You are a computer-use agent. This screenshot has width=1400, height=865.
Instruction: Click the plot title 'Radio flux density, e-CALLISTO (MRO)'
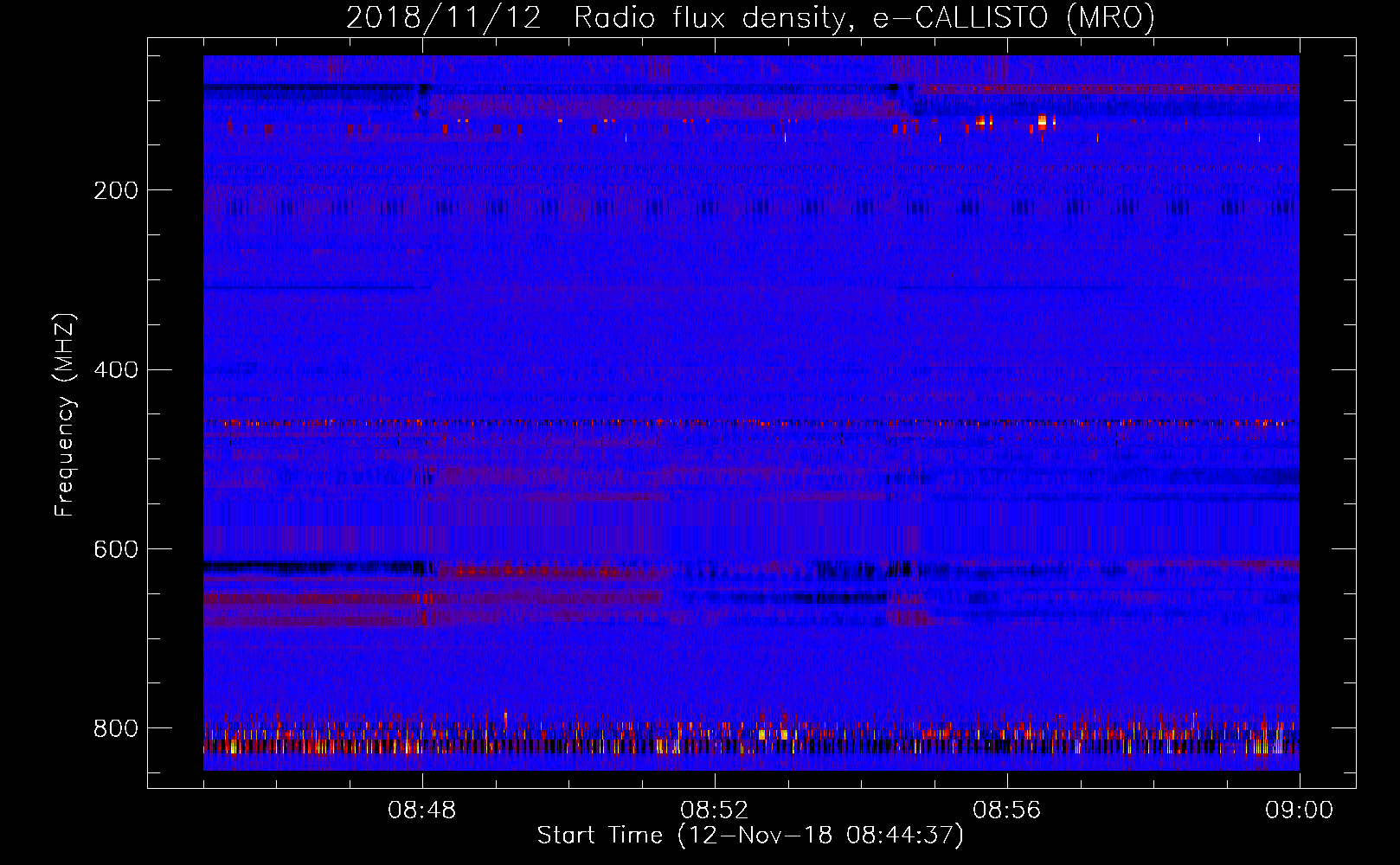864,17
